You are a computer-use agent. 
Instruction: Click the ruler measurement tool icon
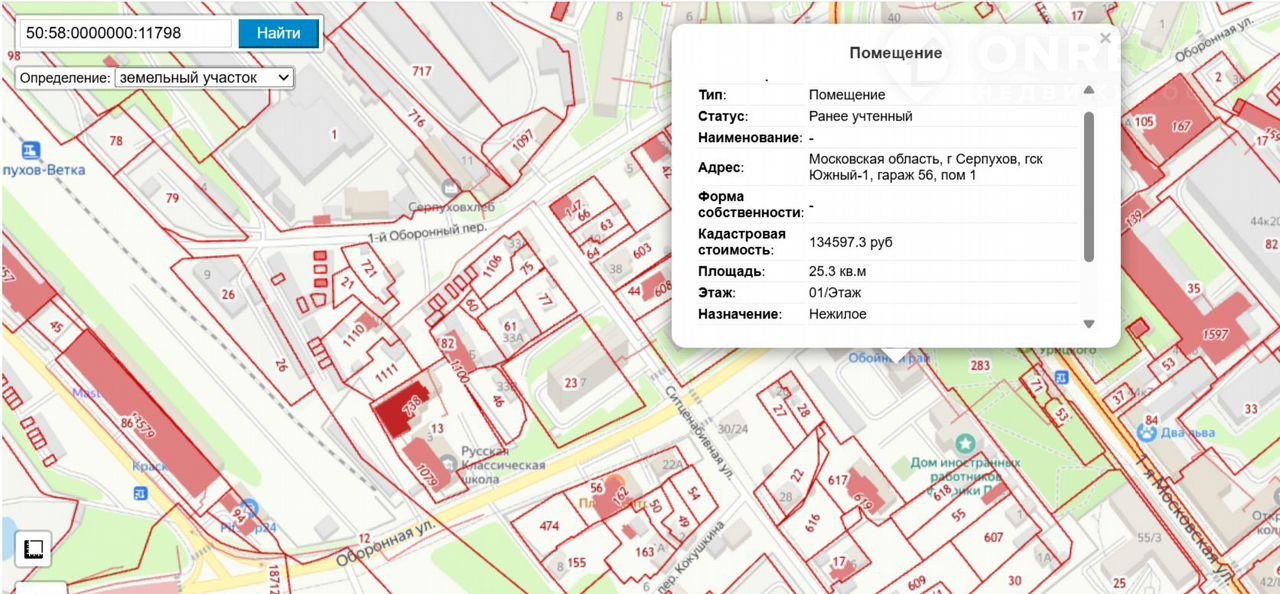tap(32, 549)
